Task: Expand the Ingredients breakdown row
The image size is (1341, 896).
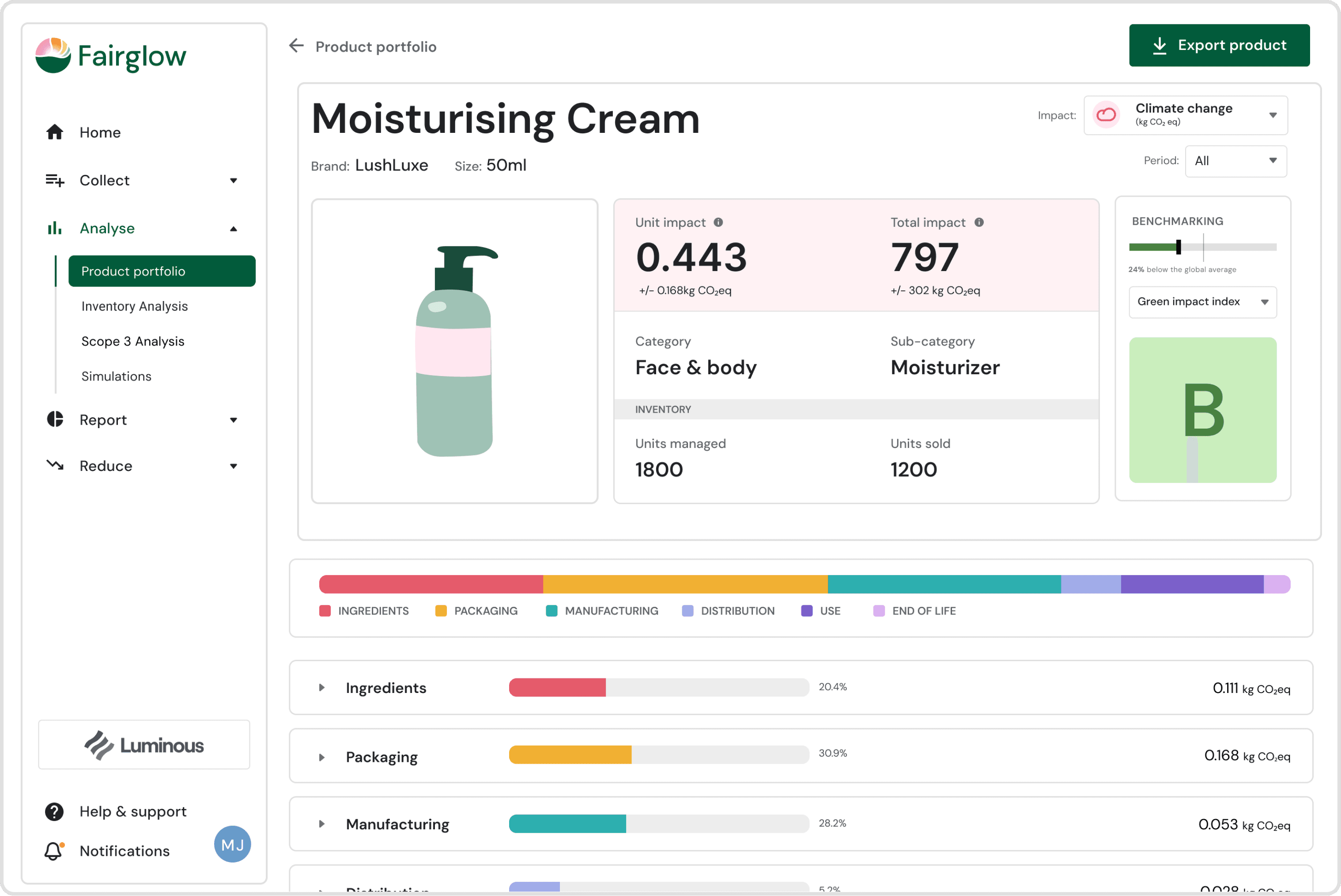Action: pyautogui.click(x=322, y=687)
